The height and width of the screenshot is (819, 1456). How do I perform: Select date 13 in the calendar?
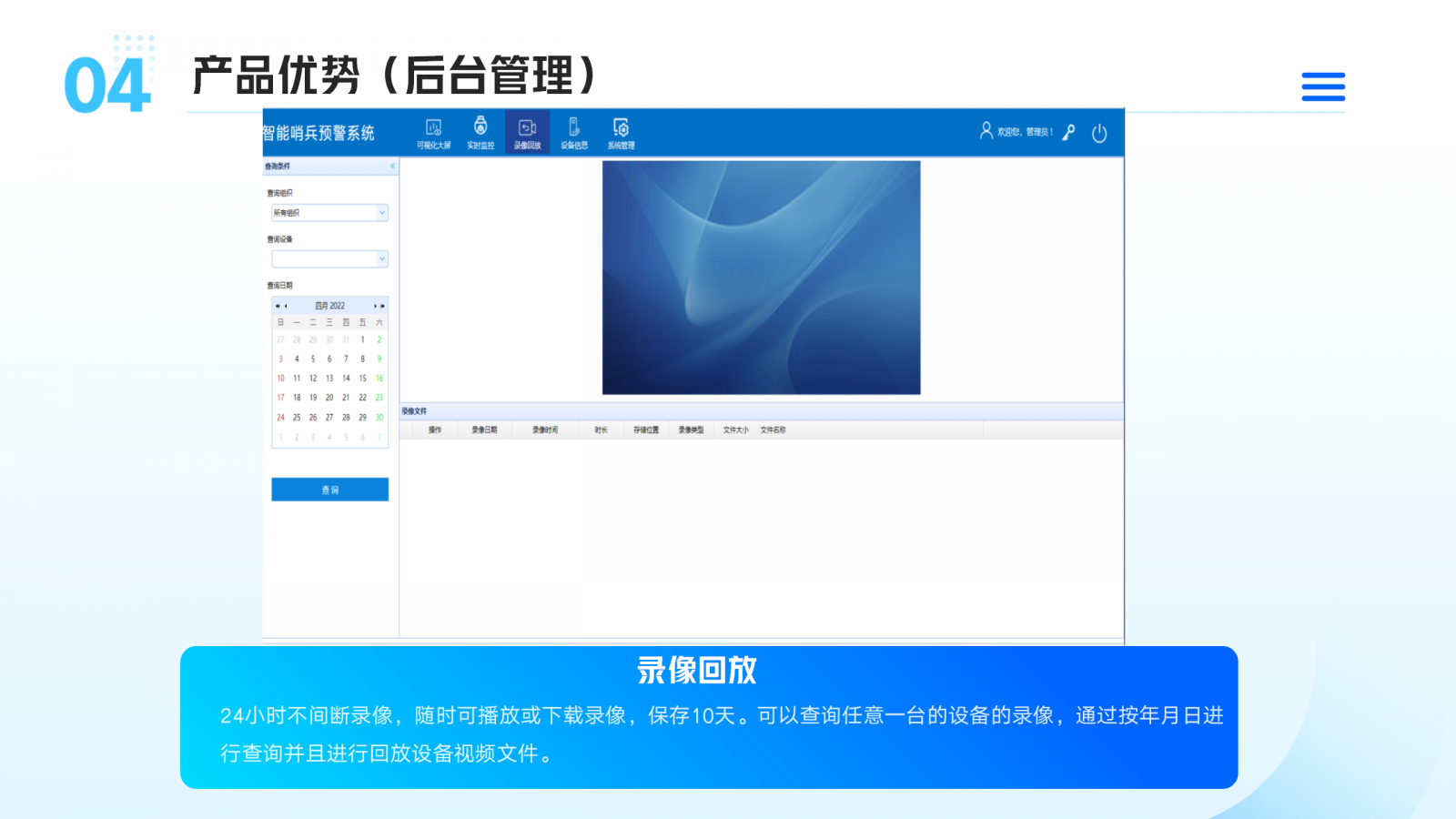329,379
